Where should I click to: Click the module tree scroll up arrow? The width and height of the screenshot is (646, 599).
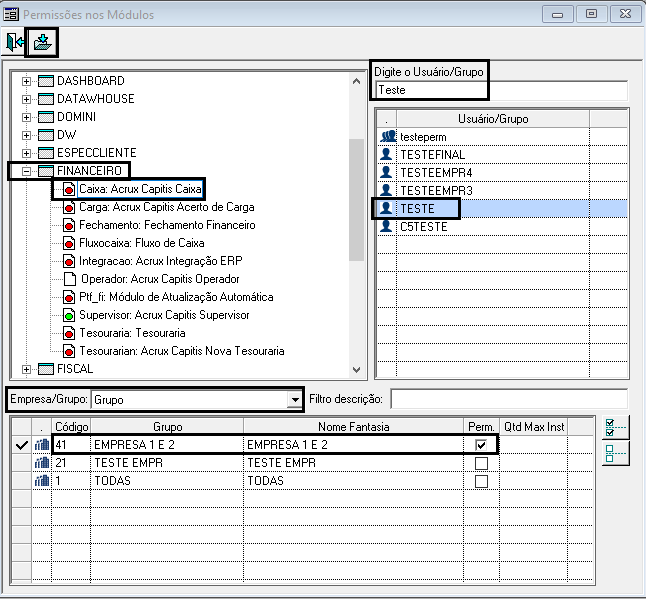click(x=356, y=81)
